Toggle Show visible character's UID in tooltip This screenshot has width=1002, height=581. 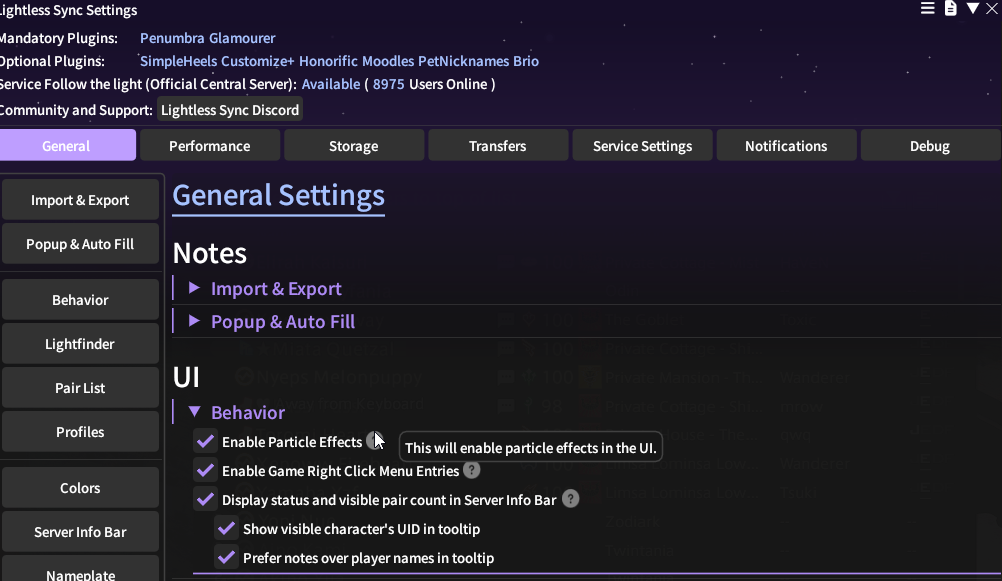click(227, 528)
